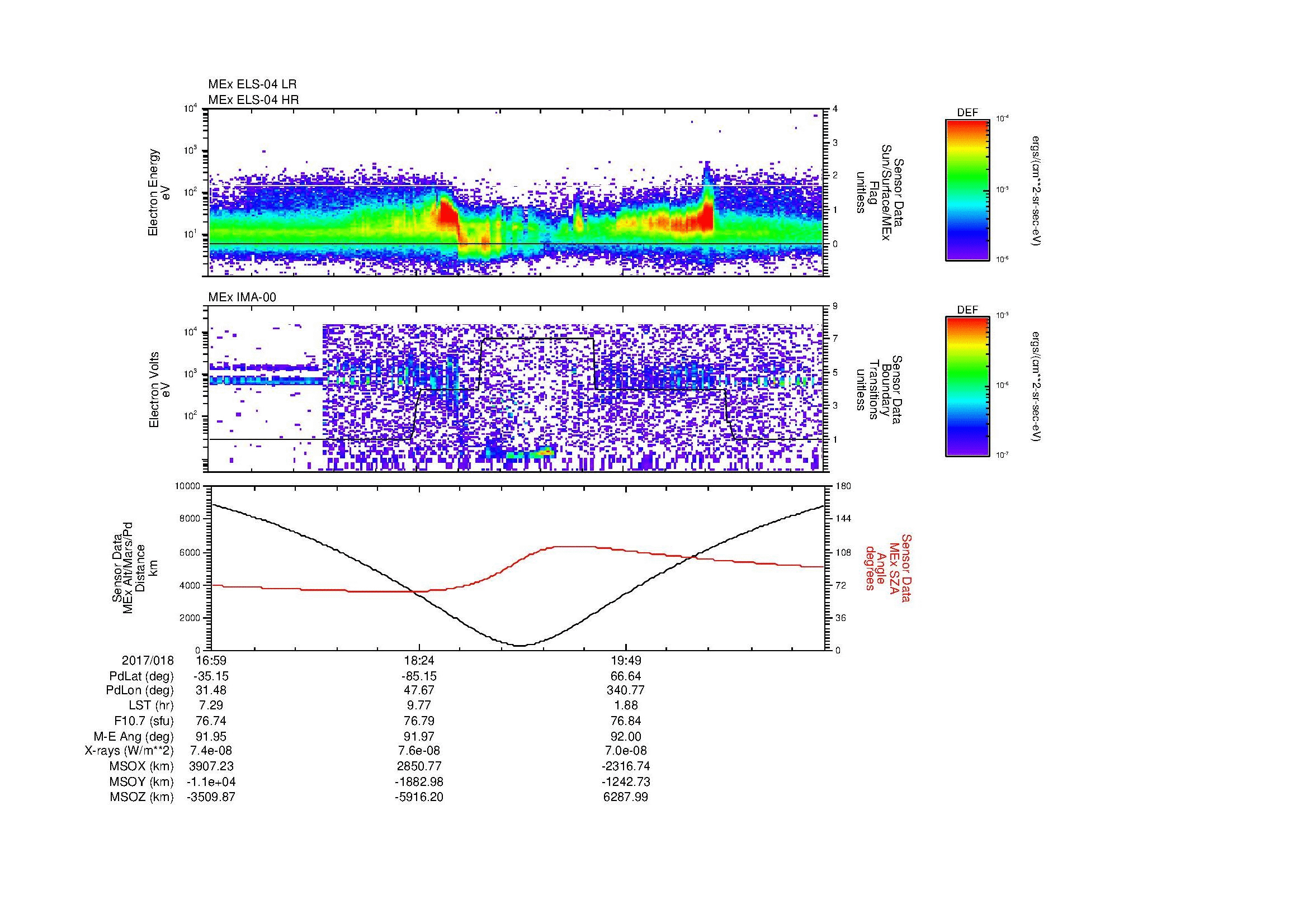Click the time tick label '19:49'

[626, 660]
